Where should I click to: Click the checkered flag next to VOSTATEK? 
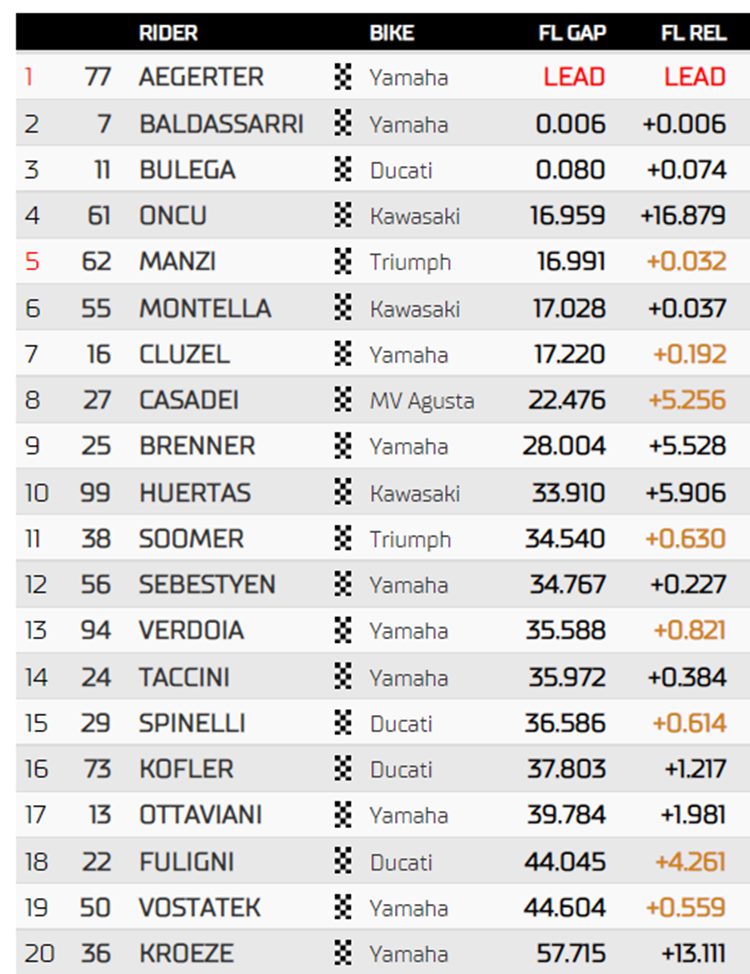[343, 908]
